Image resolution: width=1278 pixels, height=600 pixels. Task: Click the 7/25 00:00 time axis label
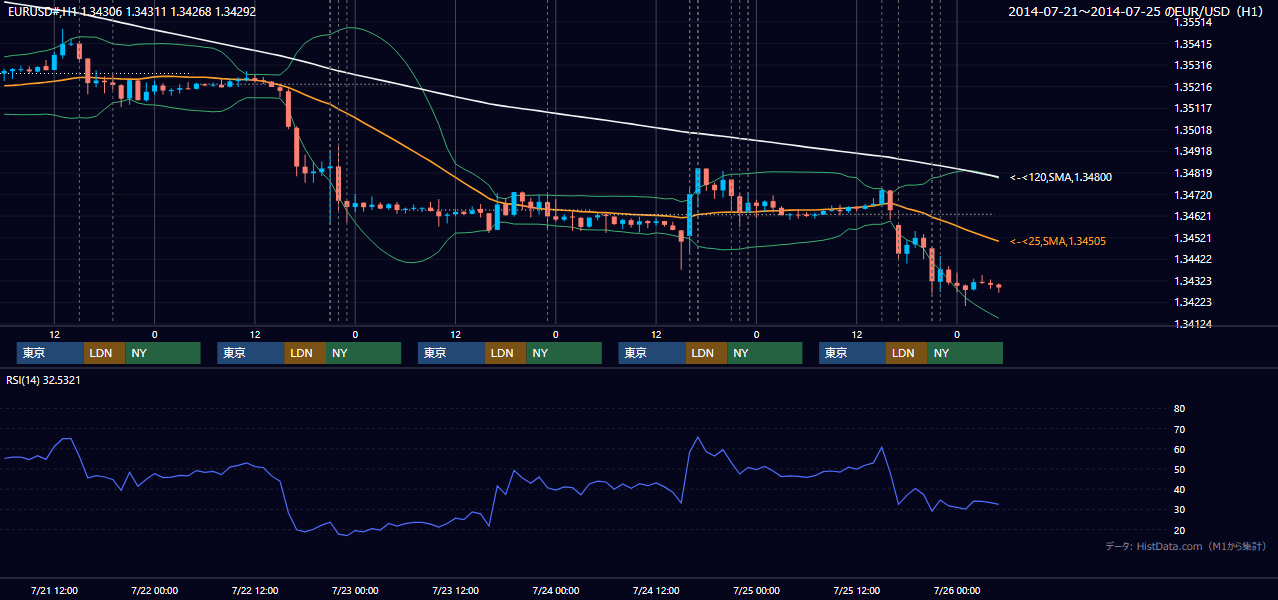coord(756,590)
